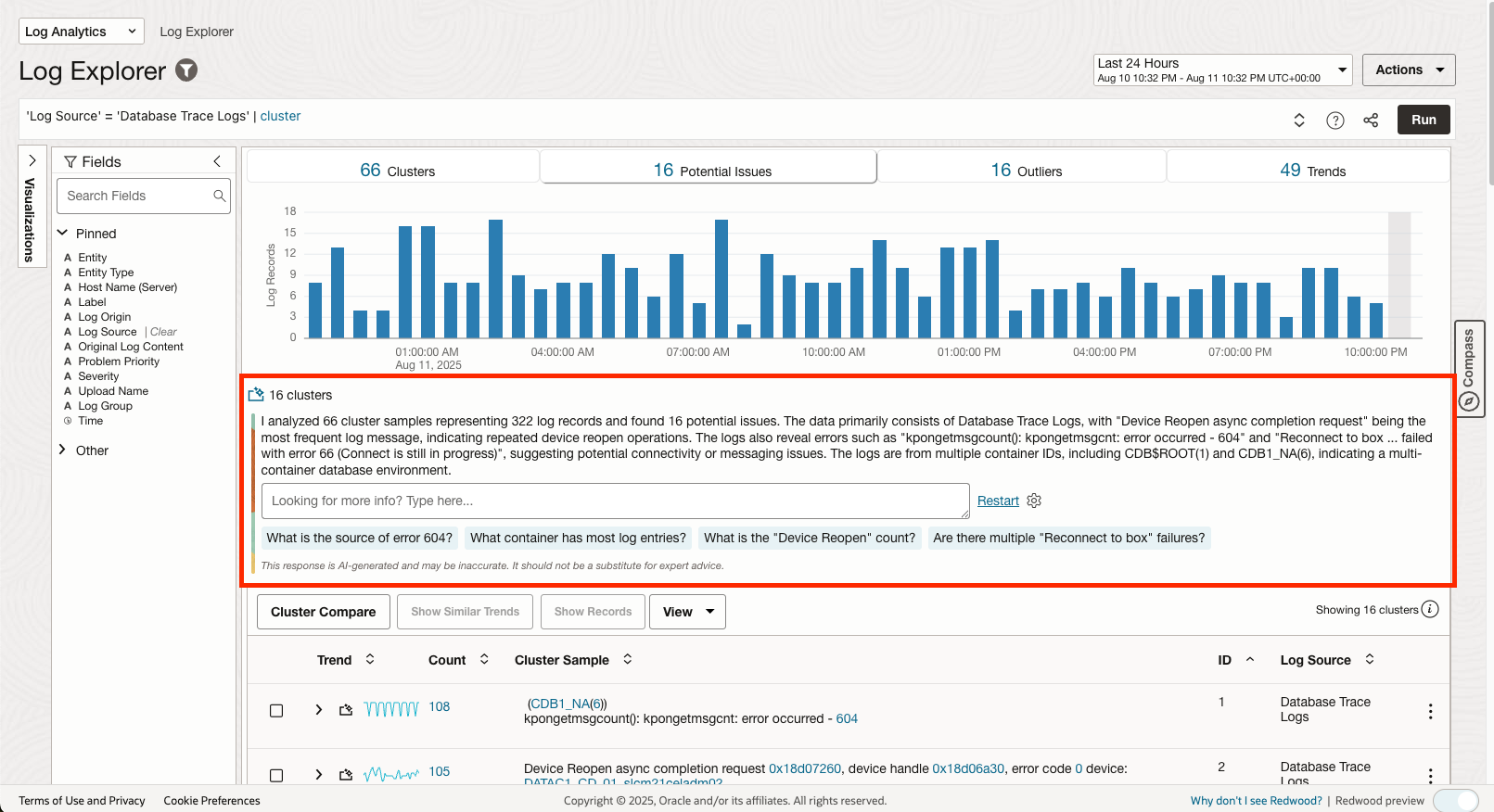Viewport: 1494px width, 812px height.
Task: Click the trend sparkline for count 108
Action: 391,709
